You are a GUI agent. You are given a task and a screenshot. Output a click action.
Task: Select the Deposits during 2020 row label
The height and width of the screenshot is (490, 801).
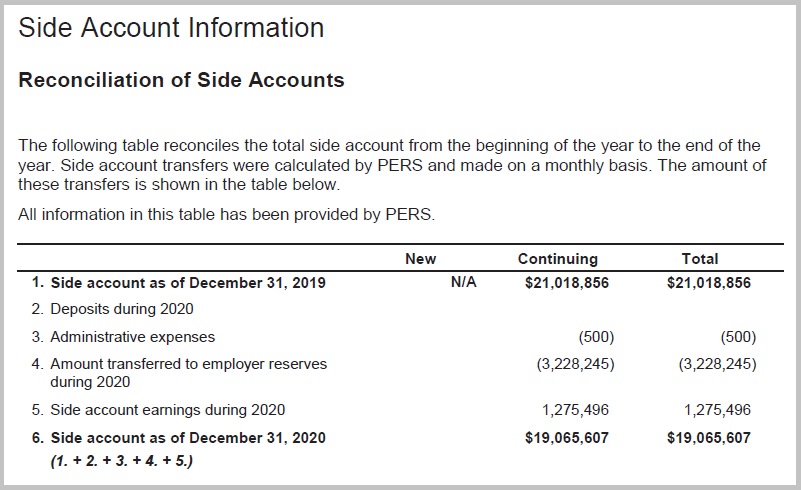click(121, 309)
